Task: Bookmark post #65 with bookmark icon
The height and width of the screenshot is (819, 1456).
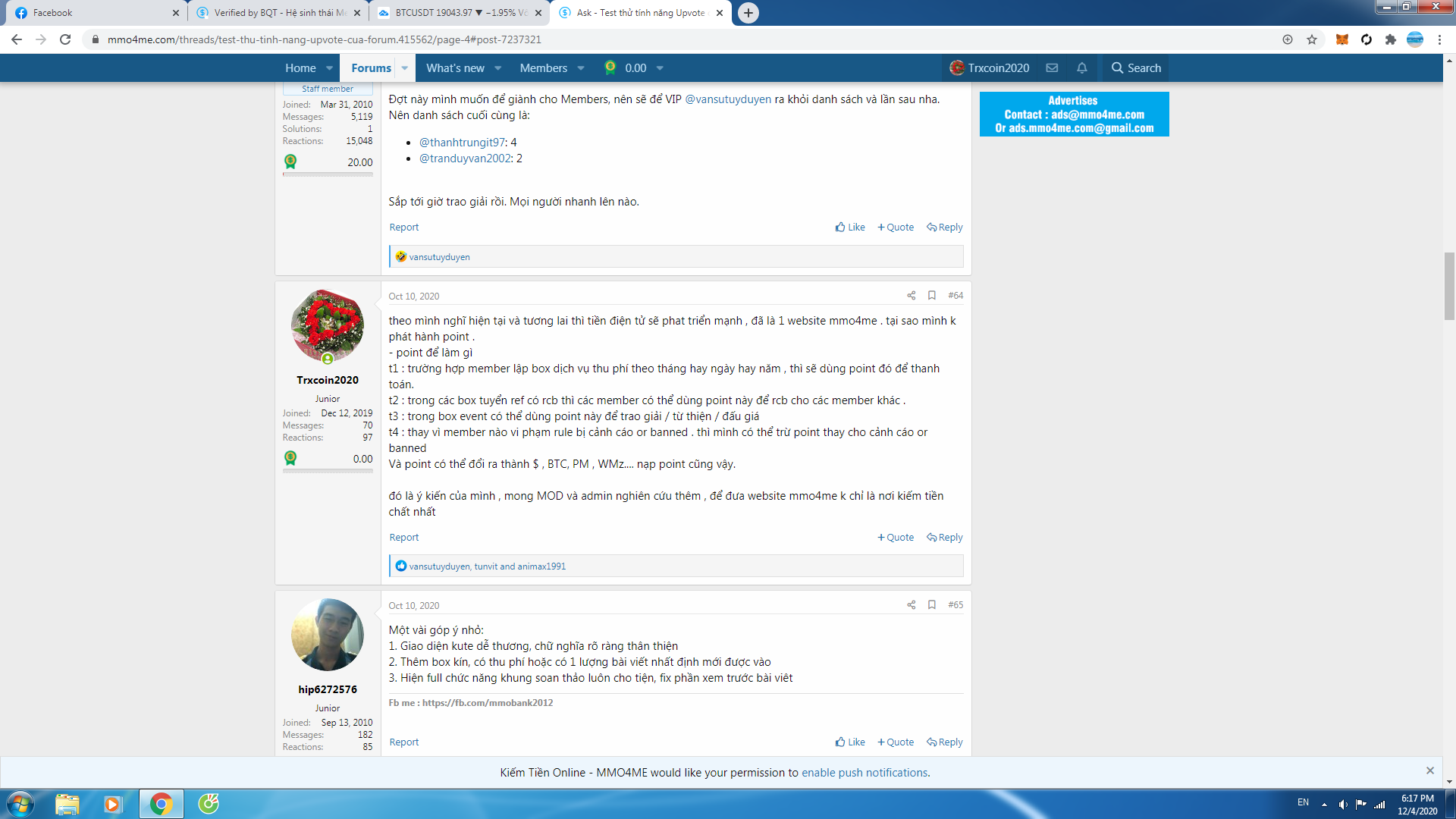Action: 932,605
